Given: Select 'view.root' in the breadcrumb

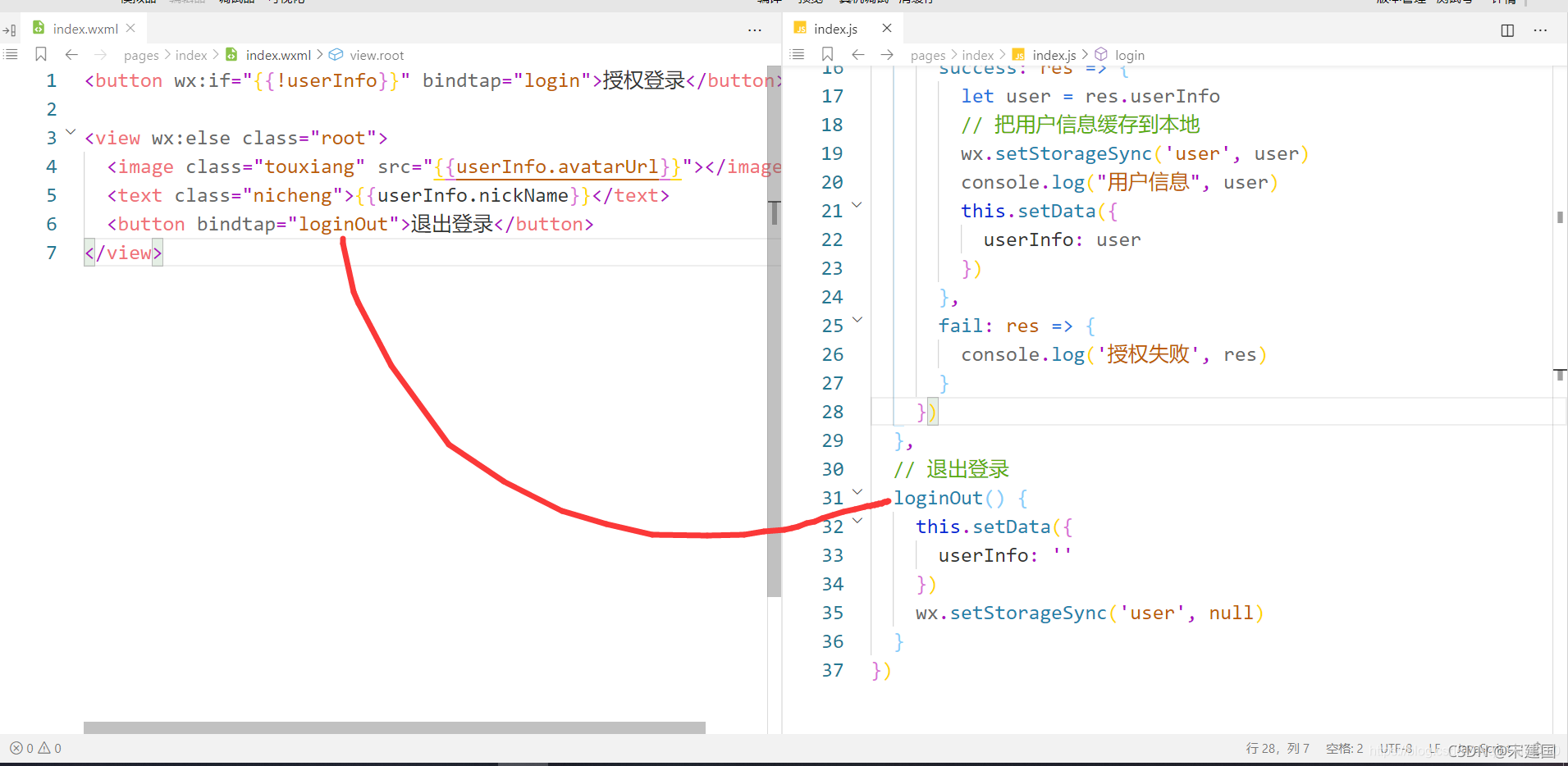Looking at the screenshot, I should tap(377, 55).
